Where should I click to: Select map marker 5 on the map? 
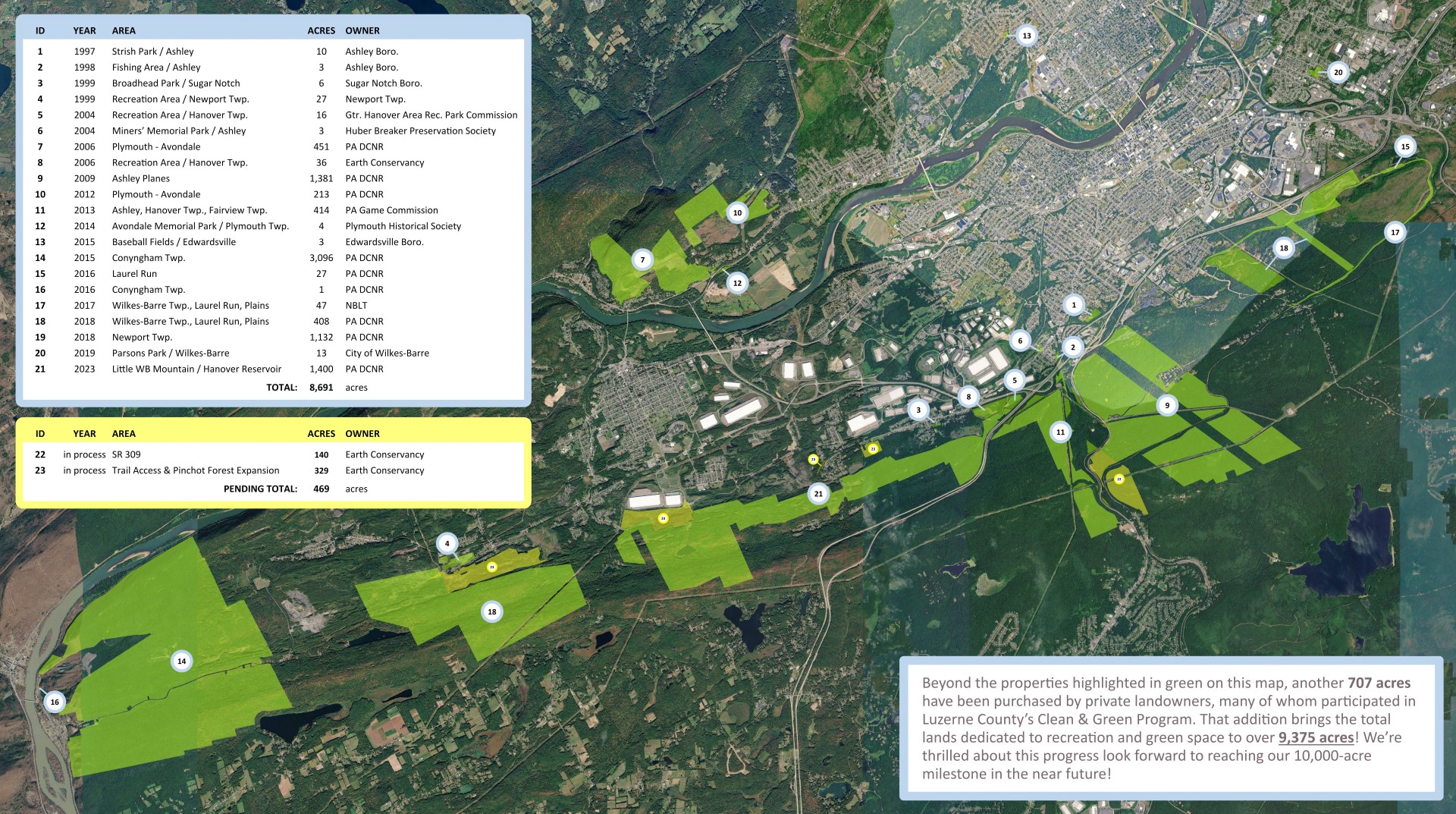click(x=1015, y=381)
